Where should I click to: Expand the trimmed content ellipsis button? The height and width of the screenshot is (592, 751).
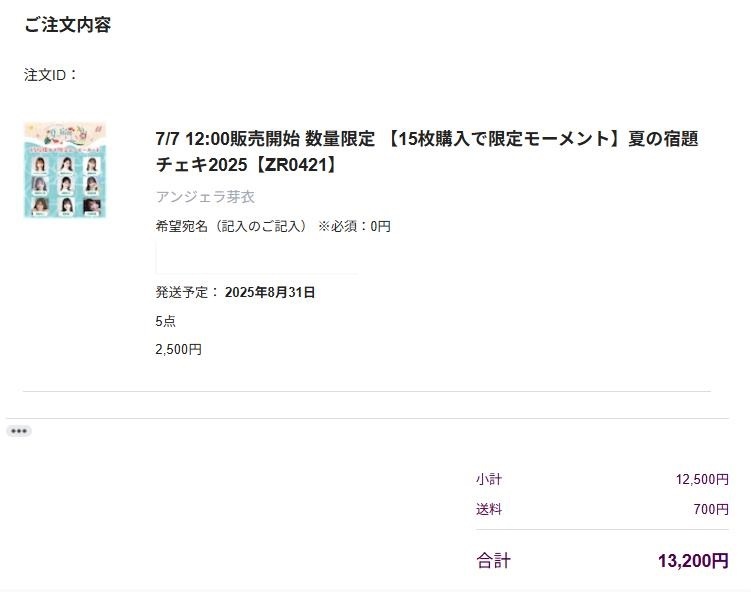(x=19, y=431)
